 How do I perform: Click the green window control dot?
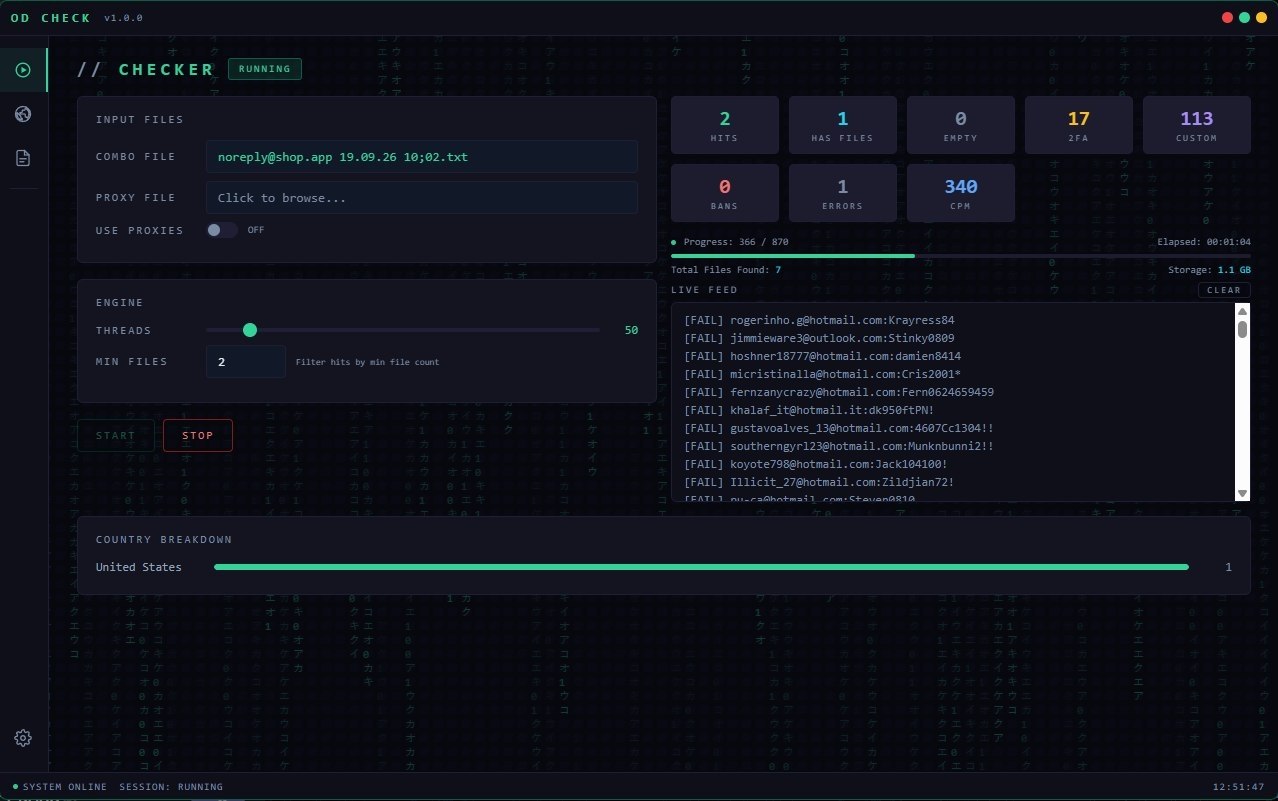pos(1244,17)
